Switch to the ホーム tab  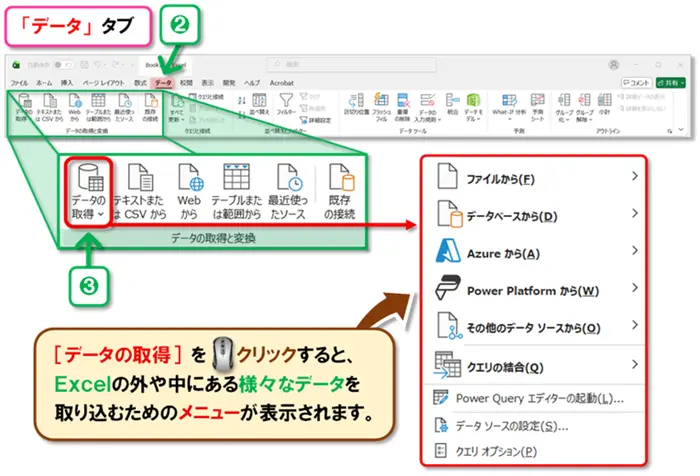coord(44,83)
